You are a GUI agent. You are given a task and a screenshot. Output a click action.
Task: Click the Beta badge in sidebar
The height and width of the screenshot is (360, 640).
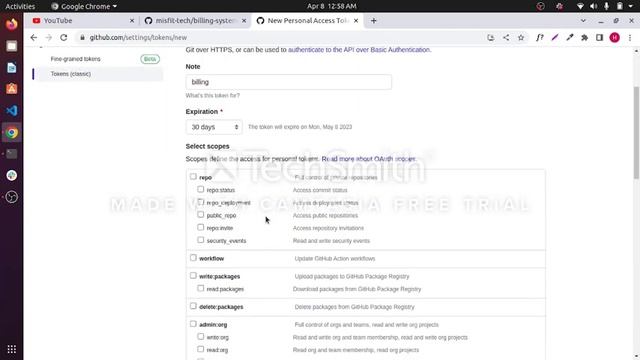tap(150, 59)
